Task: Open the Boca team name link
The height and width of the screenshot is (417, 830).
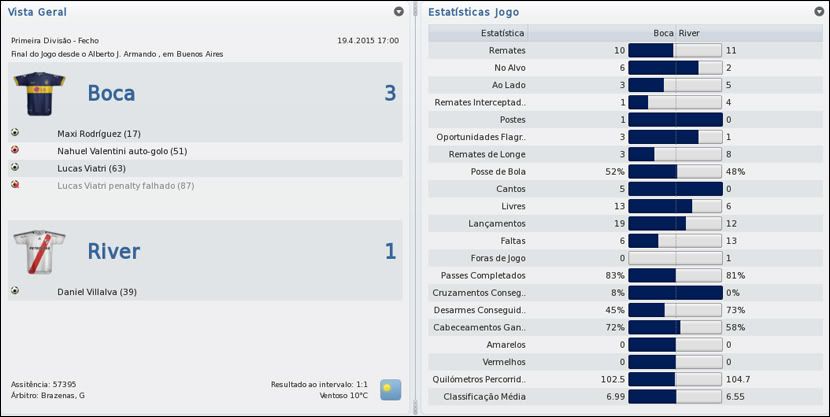Action: click(x=111, y=93)
